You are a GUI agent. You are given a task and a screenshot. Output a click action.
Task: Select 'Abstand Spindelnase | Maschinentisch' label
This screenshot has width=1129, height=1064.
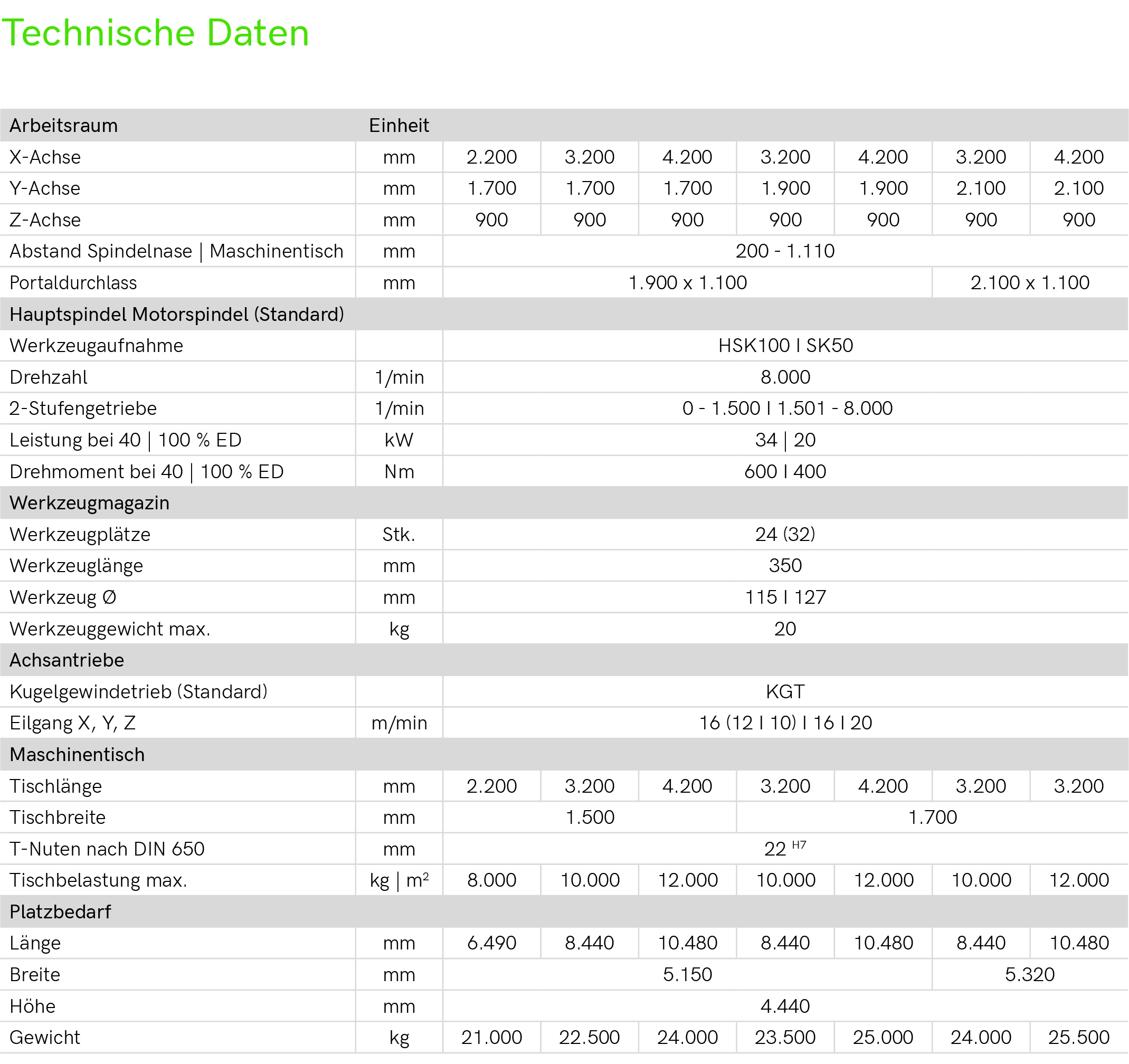[177, 251]
